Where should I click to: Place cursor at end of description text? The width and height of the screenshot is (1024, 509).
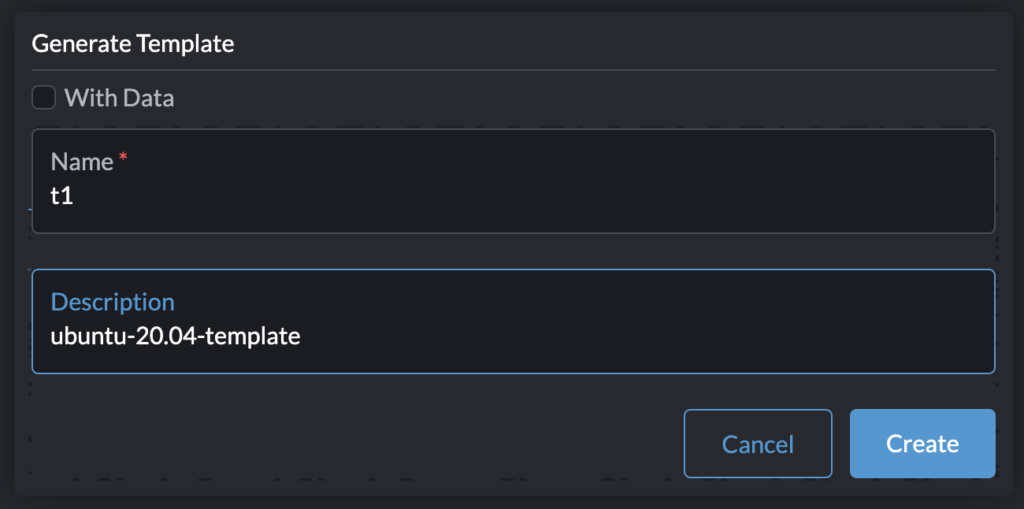[302, 336]
